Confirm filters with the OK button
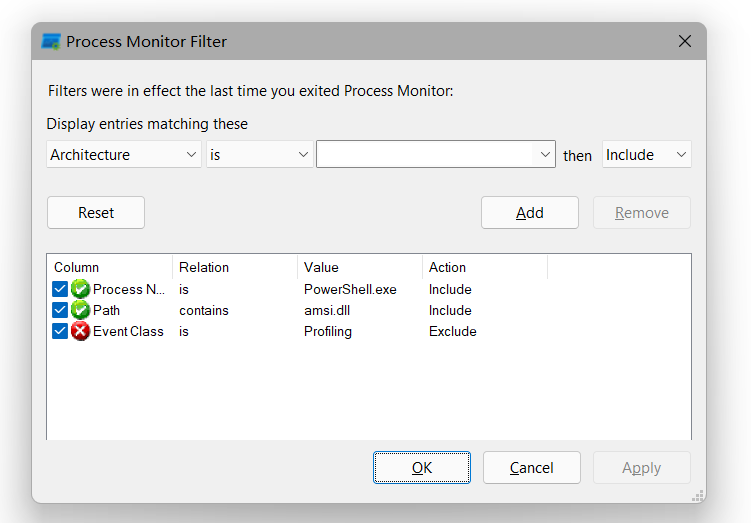Screen dimensions: 751x523 coord(422,467)
